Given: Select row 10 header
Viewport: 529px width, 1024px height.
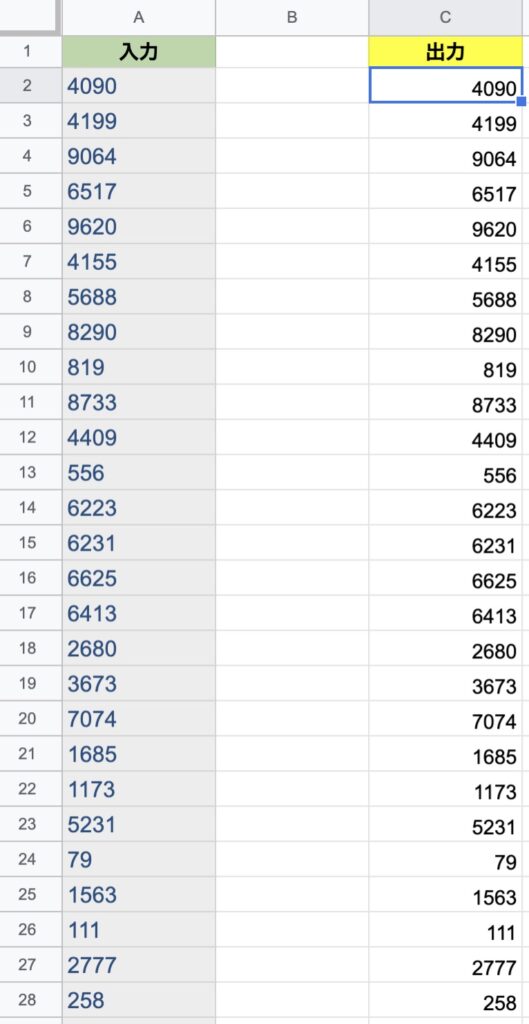Looking at the screenshot, I should tap(27, 367).
